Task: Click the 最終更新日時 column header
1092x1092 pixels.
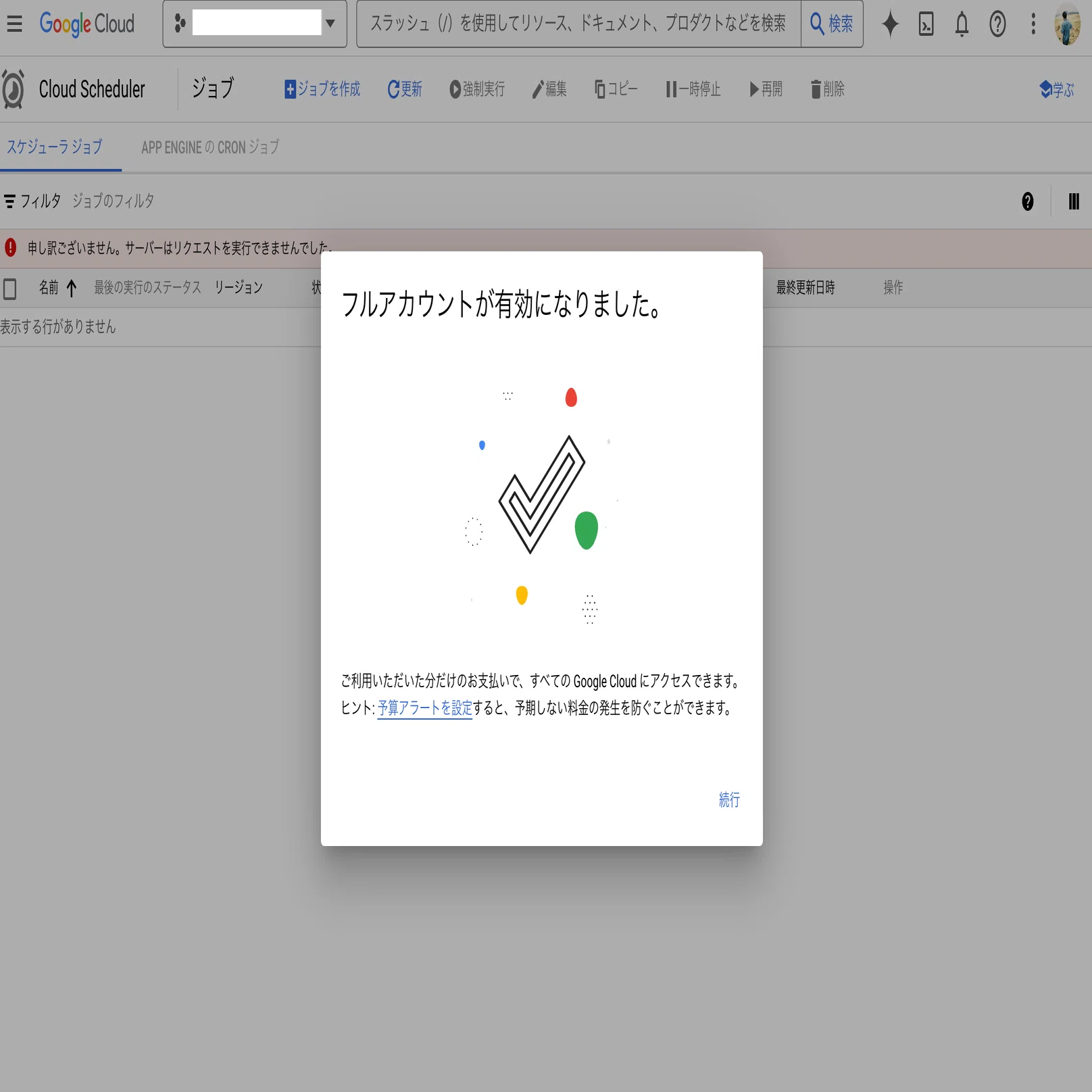Action: [x=805, y=288]
